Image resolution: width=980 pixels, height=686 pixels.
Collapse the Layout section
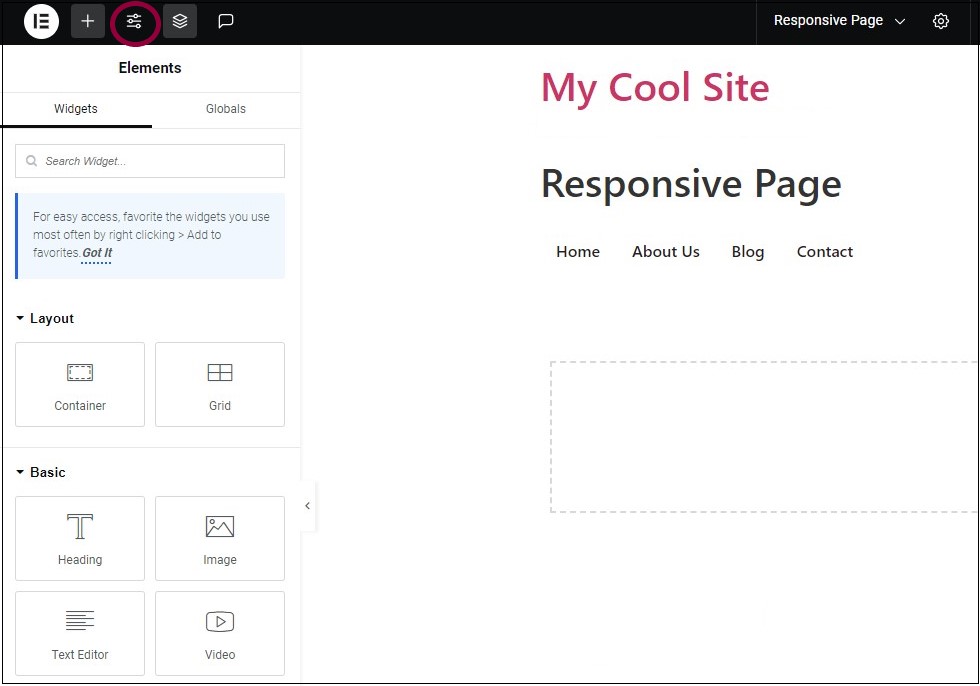[x=45, y=319]
